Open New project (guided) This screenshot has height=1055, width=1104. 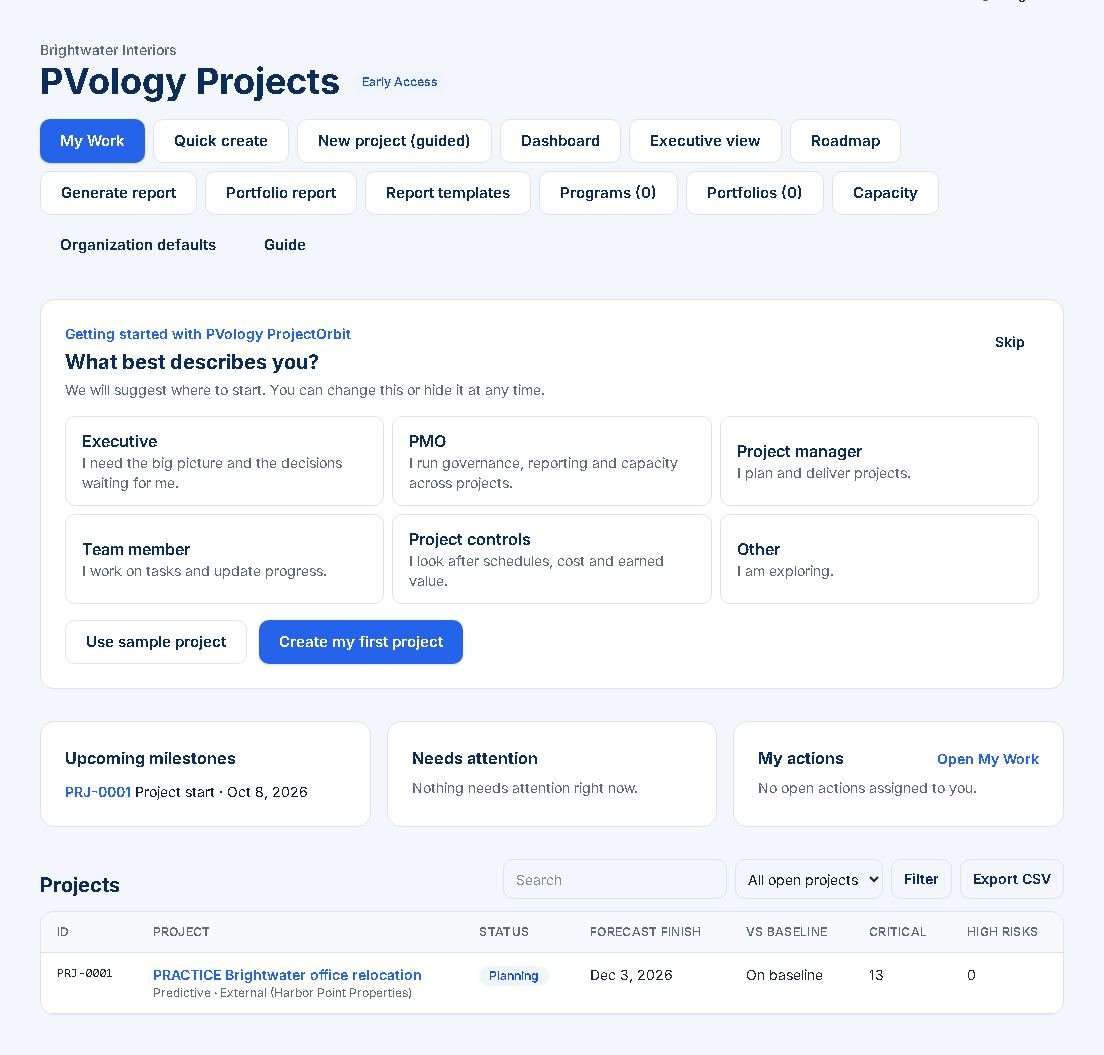[394, 141]
